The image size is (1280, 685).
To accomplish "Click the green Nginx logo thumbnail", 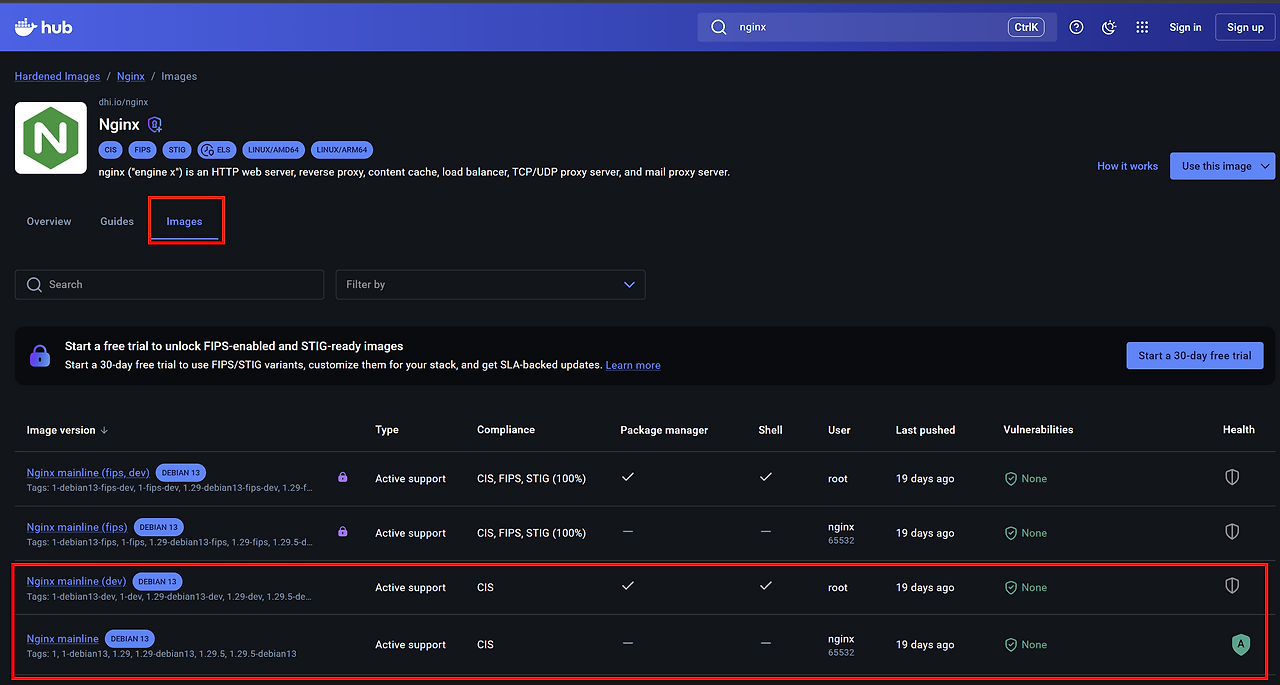I will [x=51, y=138].
